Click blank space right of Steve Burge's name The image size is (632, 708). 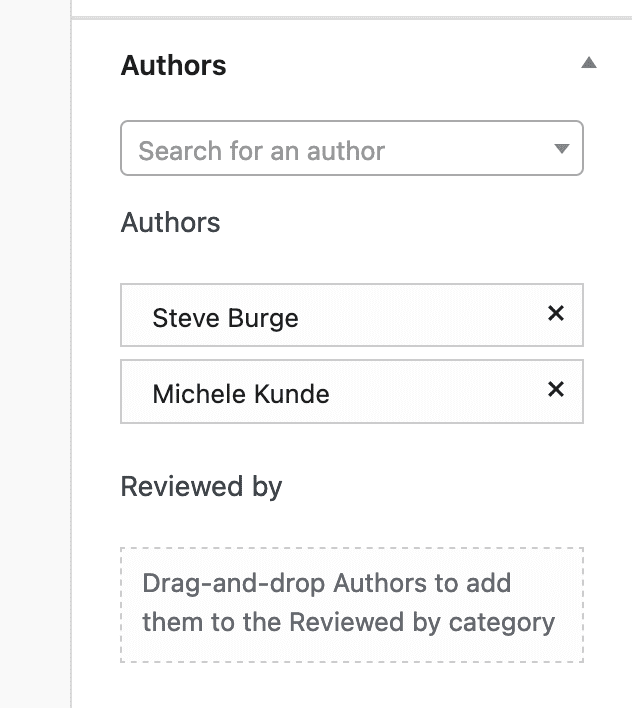point(420,316)
